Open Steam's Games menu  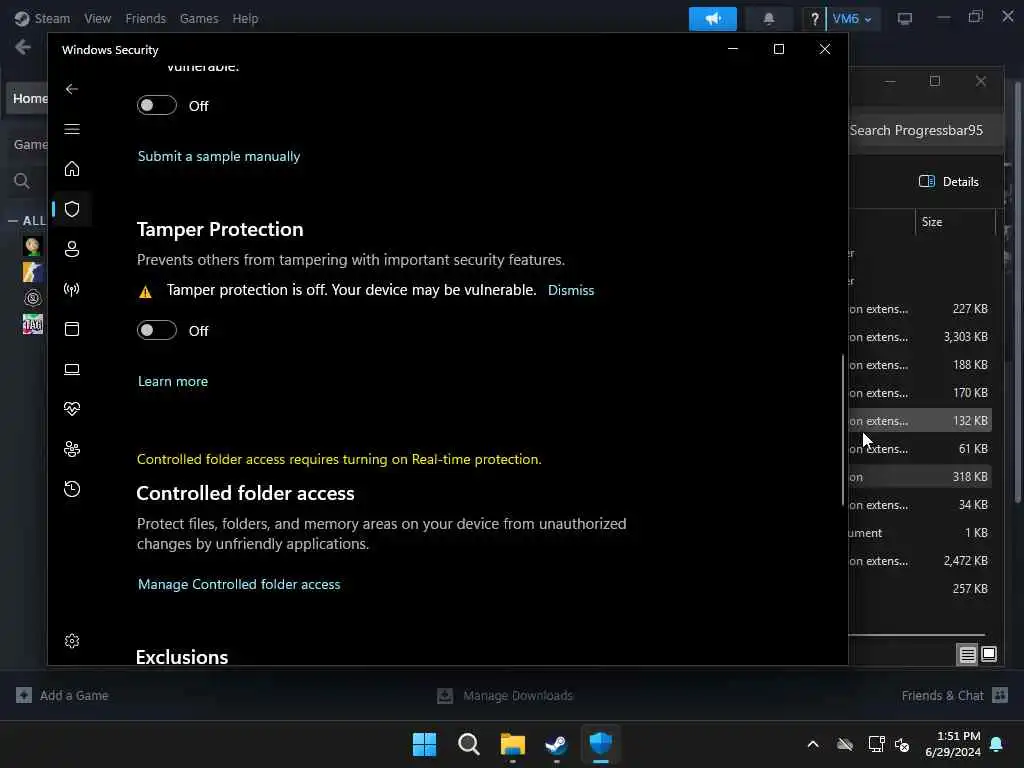click(x=199, y=18)
